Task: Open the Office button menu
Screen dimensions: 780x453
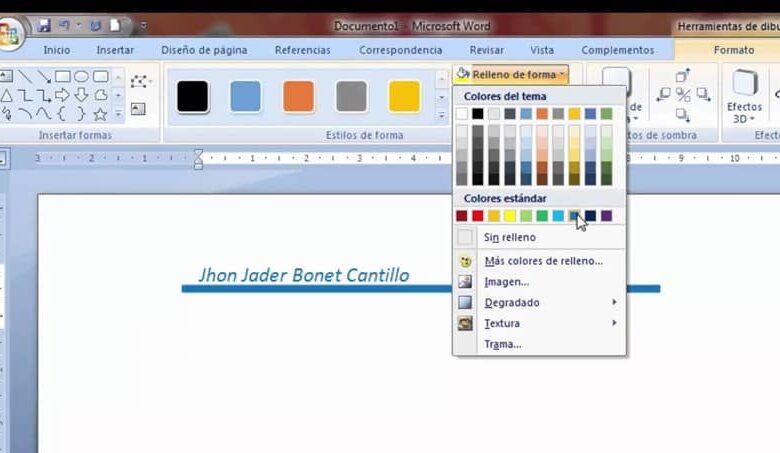Action: pyautogui.click(x=9, y=33)
